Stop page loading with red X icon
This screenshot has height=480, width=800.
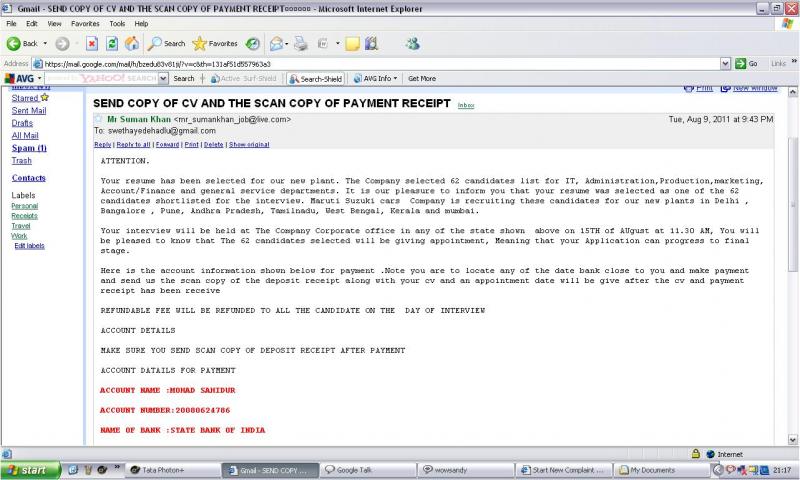(92, 44)
